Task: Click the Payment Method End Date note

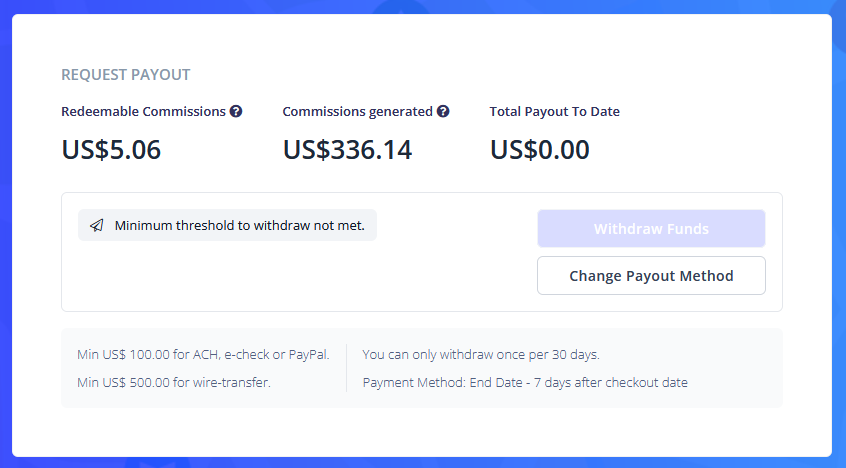Action: click(x=525, y=383)
